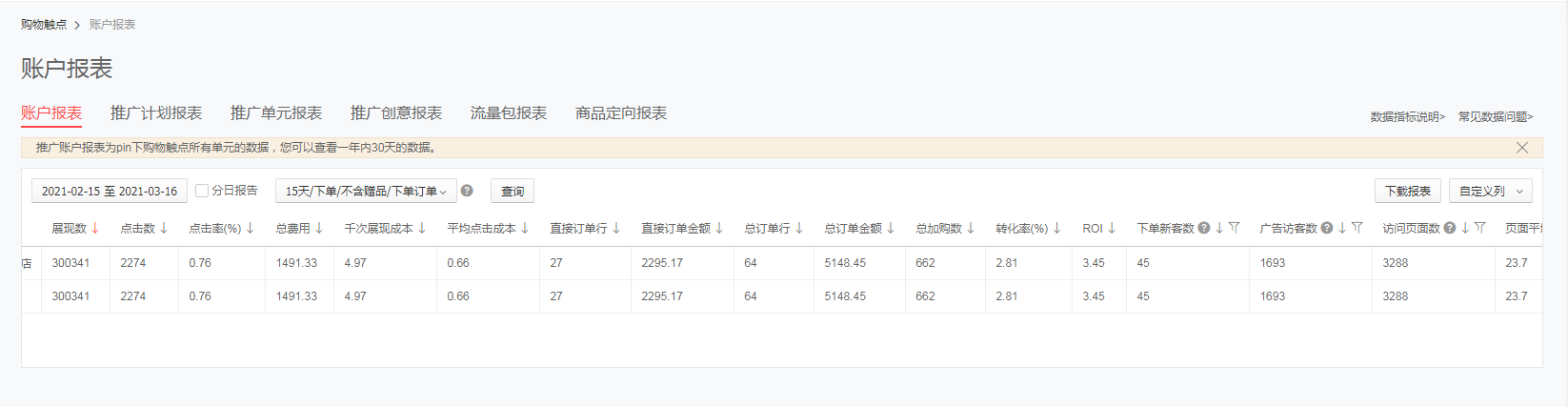Click the sort arrow beside 点击数

(164, 229)
